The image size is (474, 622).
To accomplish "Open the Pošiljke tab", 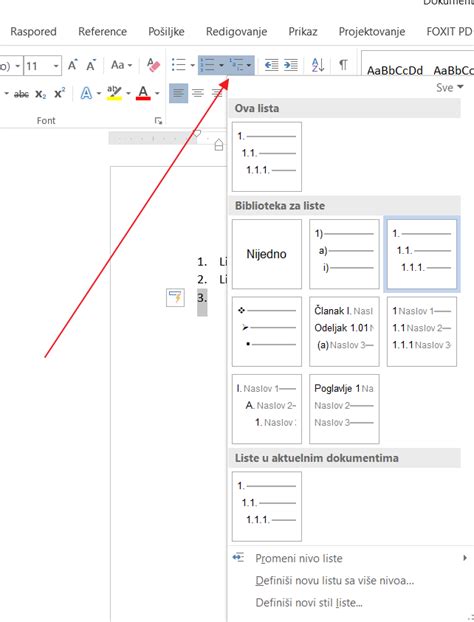I will (x=166, y=32).
